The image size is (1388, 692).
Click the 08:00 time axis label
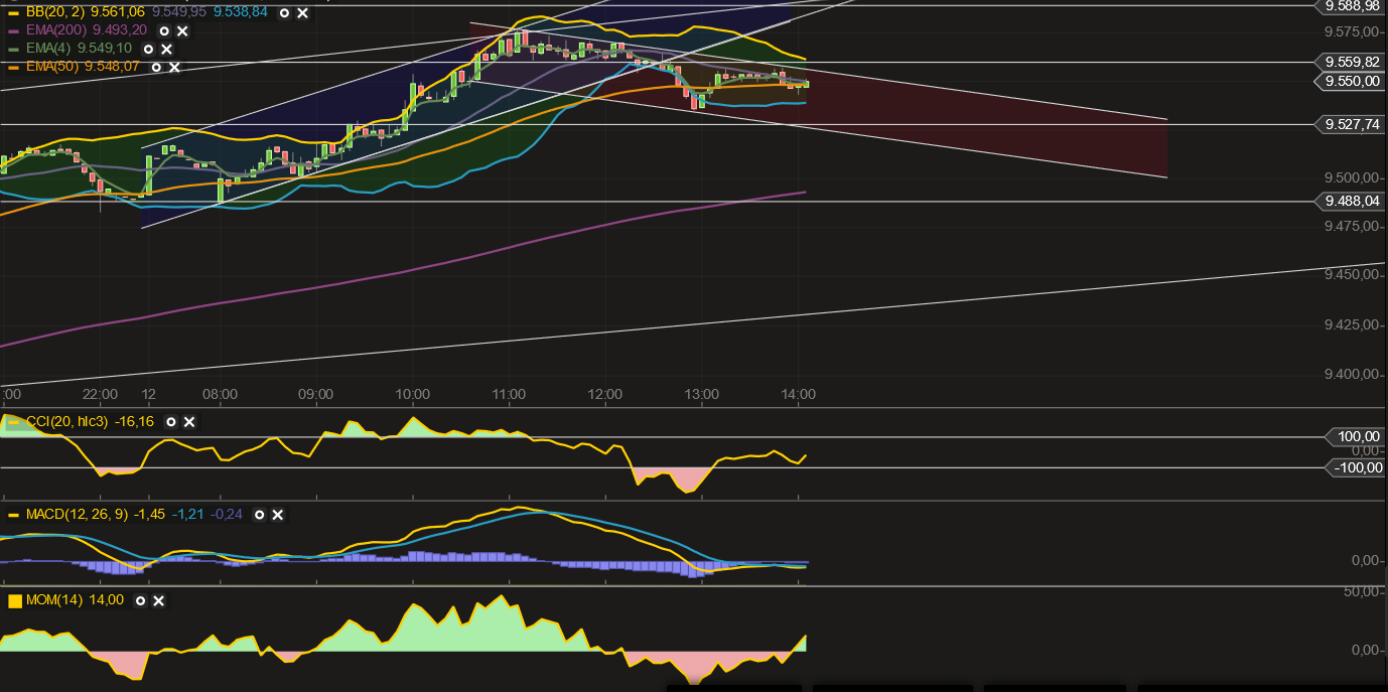pos(219,395)
